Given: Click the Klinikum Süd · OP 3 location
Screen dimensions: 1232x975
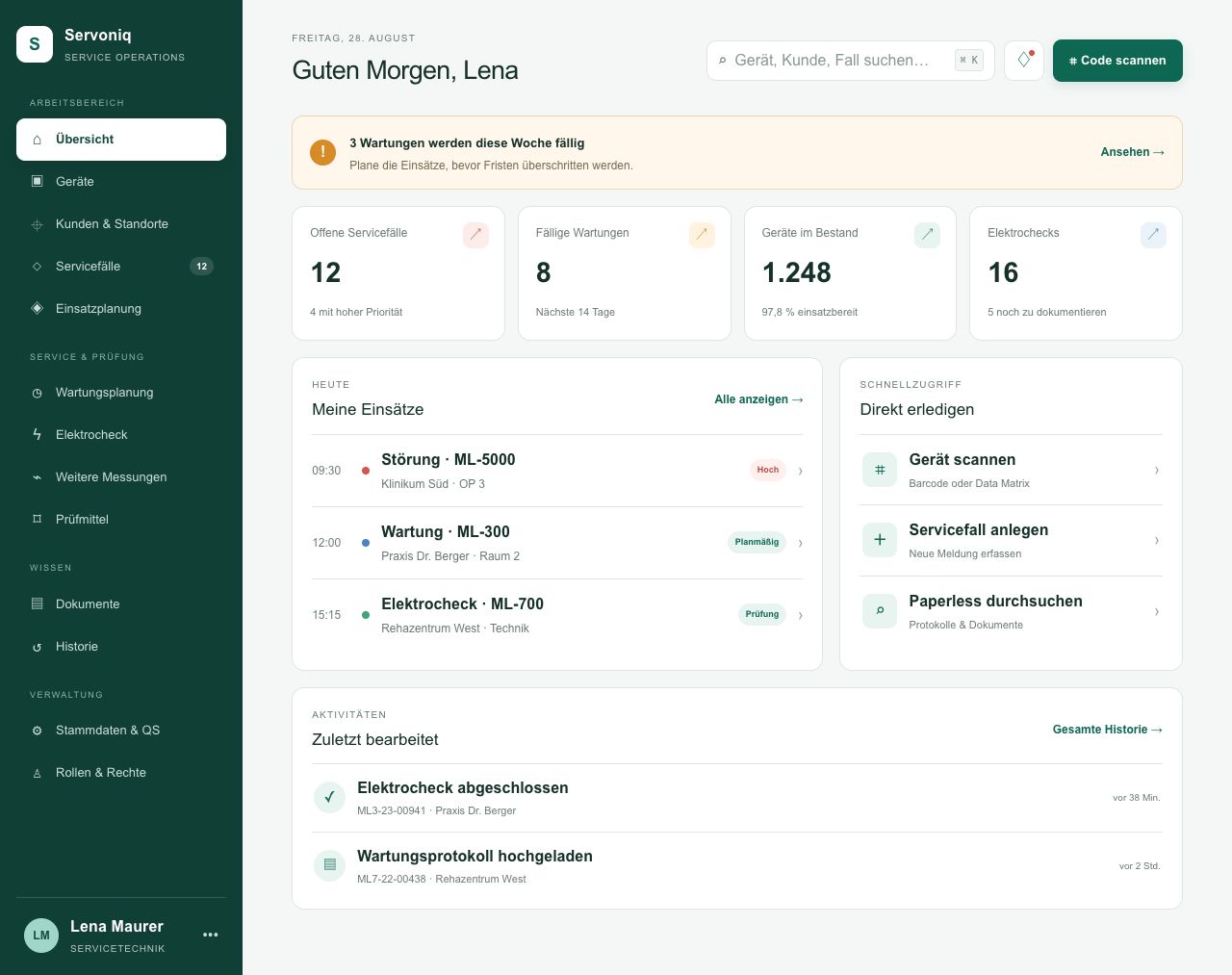Looking at the screenshot, I should tap(433, 484).
